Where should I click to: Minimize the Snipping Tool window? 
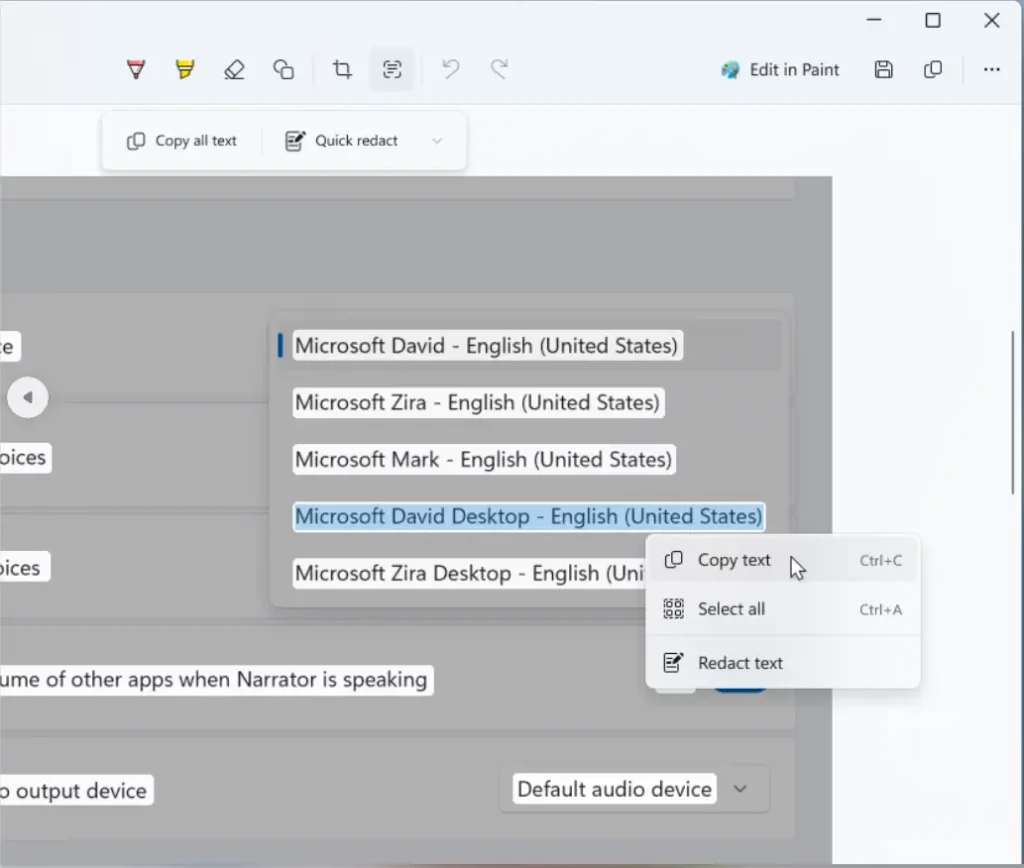pos(874,20)
